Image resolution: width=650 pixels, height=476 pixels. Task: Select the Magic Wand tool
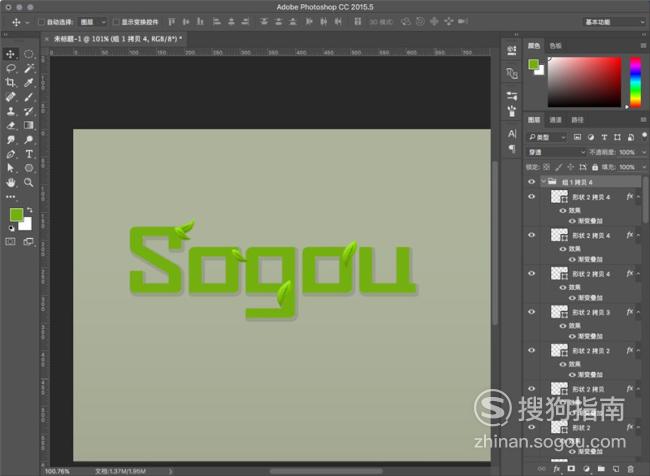(28, 68)
